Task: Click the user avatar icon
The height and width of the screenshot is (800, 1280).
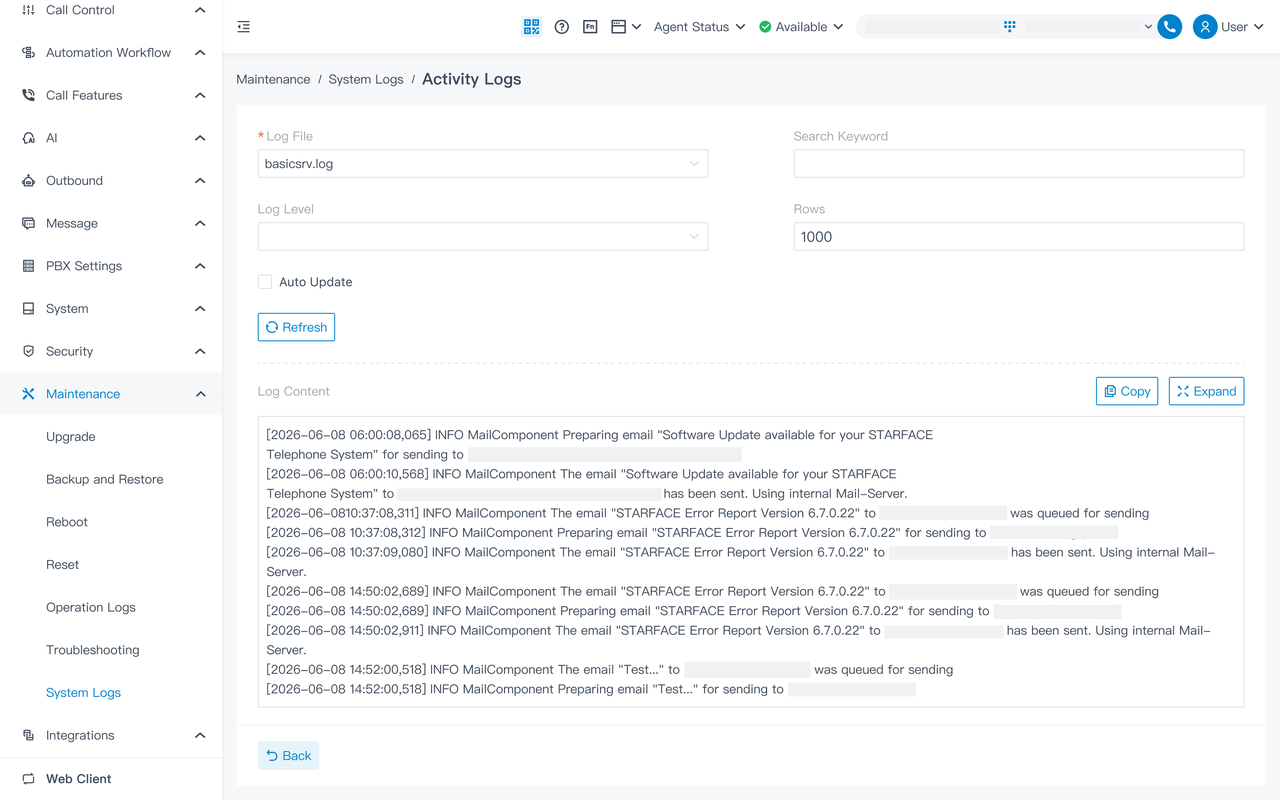Action: [x=1205, y=27]
